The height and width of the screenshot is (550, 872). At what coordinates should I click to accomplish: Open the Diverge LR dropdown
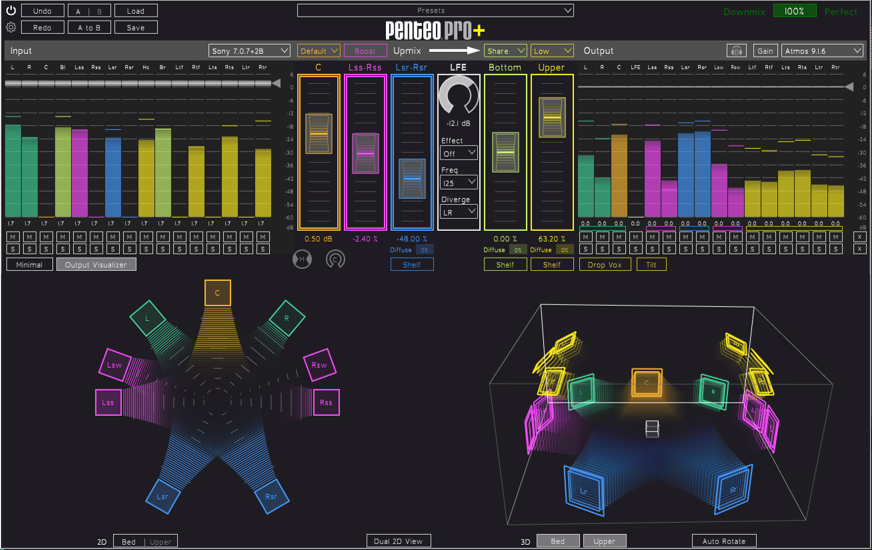[459, 212]
